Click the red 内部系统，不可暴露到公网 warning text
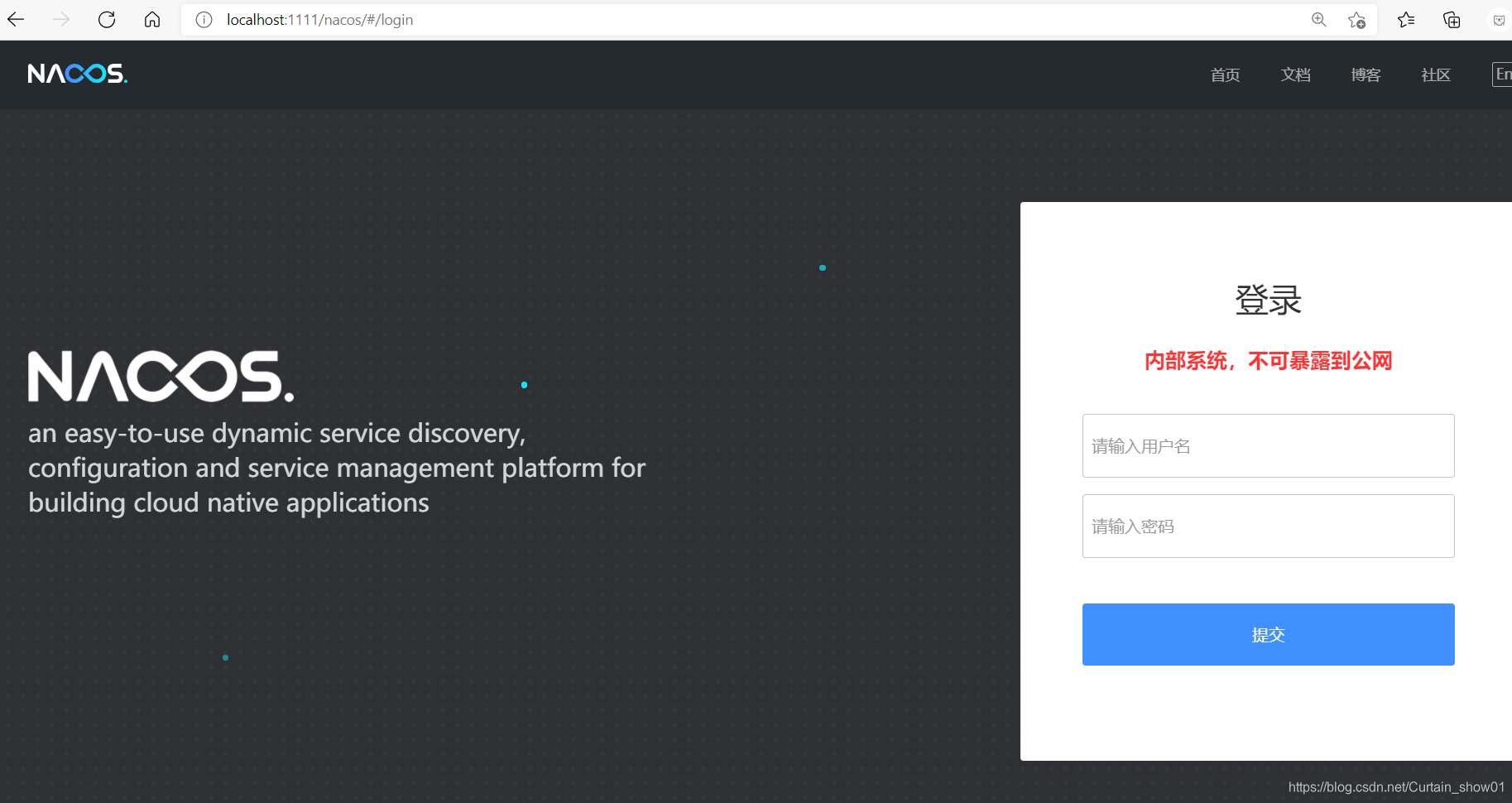The height and width of the screenshot is (803, 1512). [x=1268, y=361]
